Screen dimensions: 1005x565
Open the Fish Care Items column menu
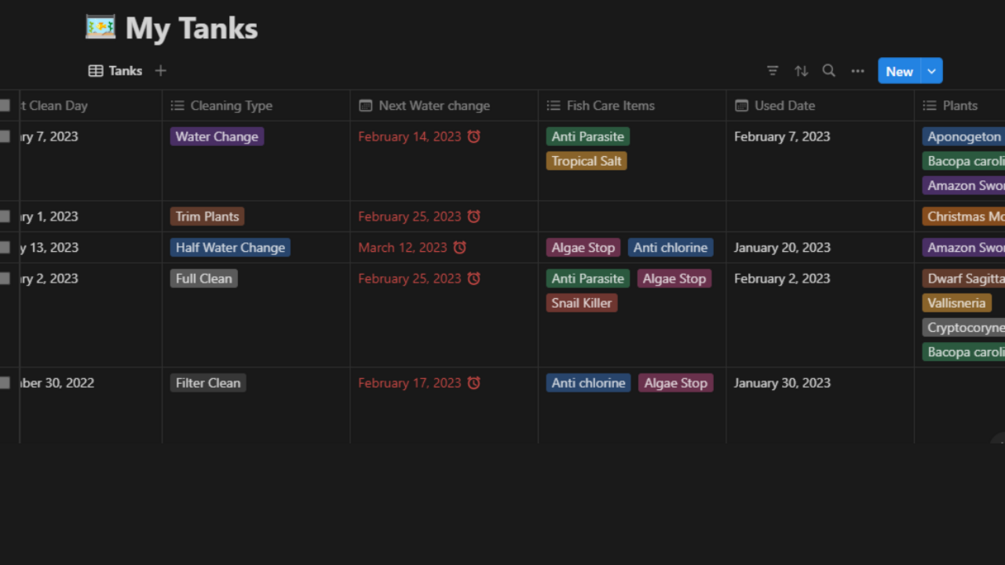[x=610, y=106]
